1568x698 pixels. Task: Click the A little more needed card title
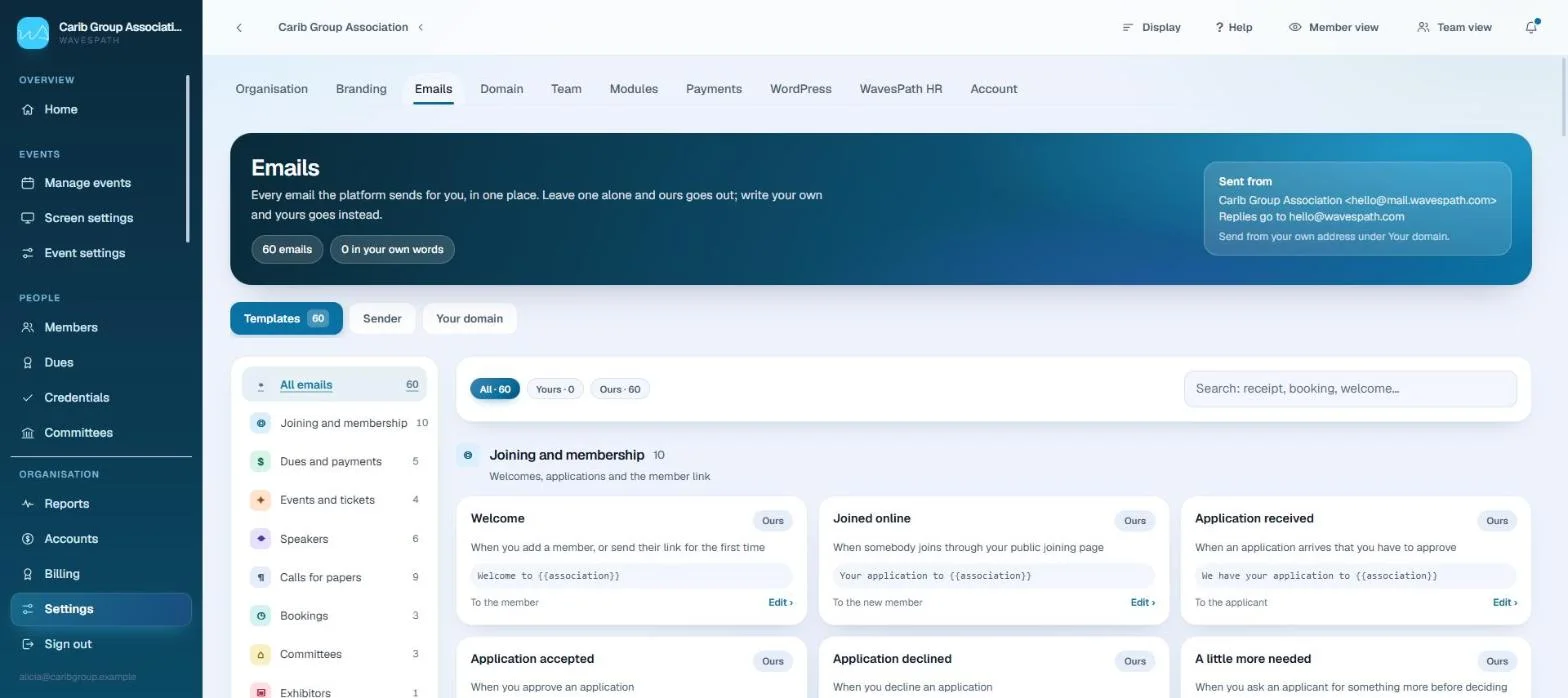point(1253,659)
